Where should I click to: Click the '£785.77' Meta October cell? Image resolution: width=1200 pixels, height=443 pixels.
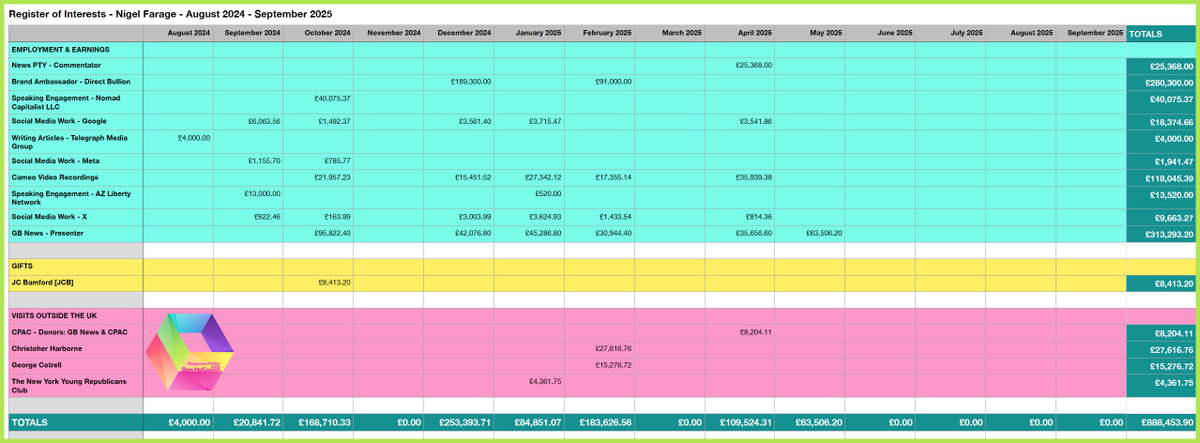(x=337, y=161)
